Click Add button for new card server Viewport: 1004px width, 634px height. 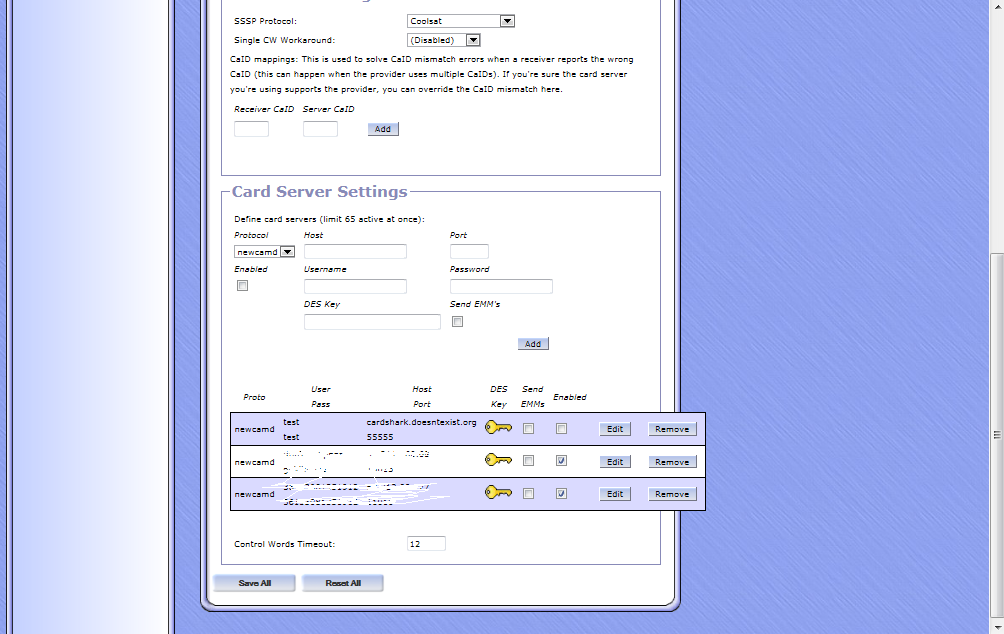(x=533, y=344)
